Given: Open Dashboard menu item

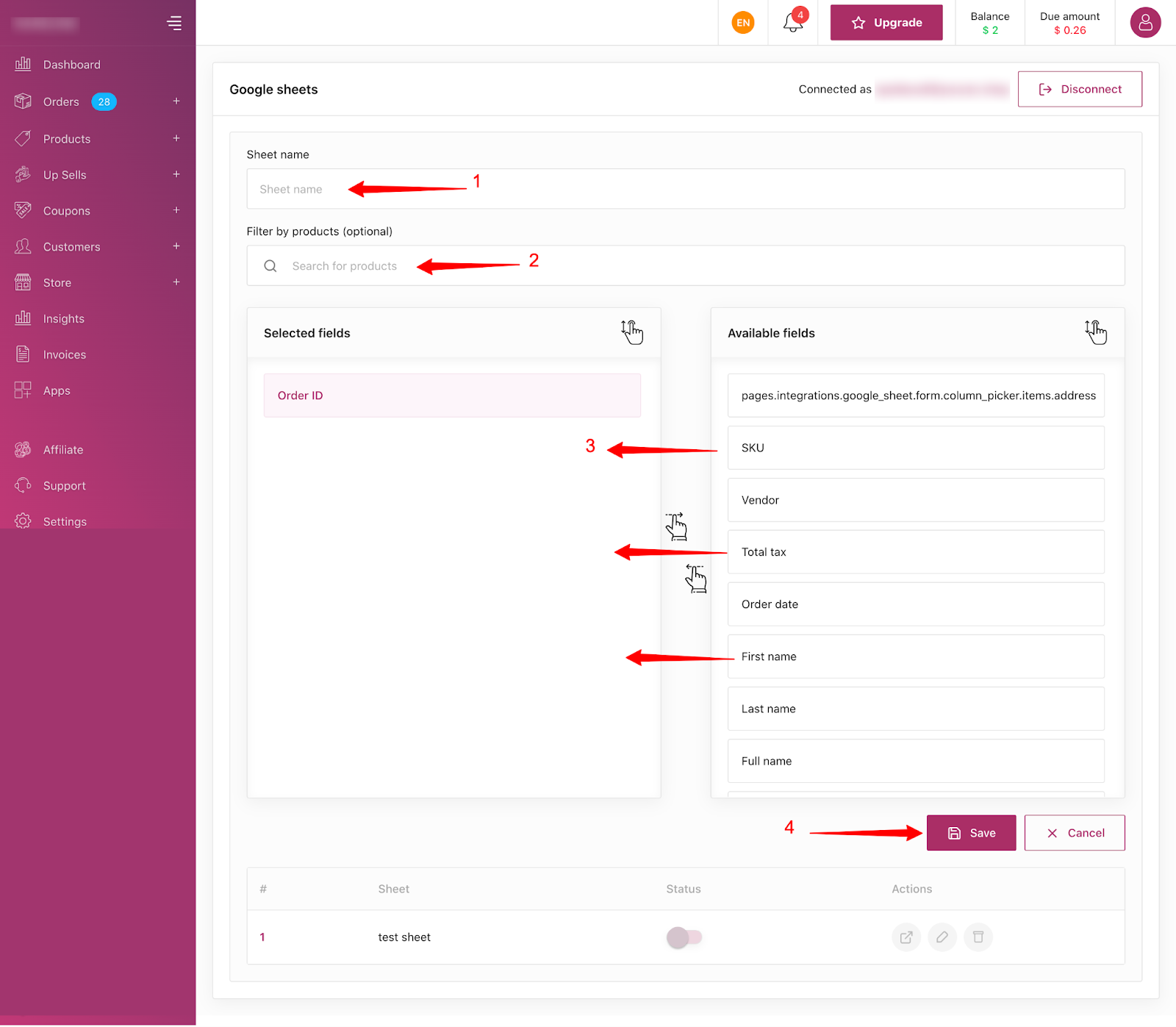Looking at the screenshot, I should coord(72,65).
